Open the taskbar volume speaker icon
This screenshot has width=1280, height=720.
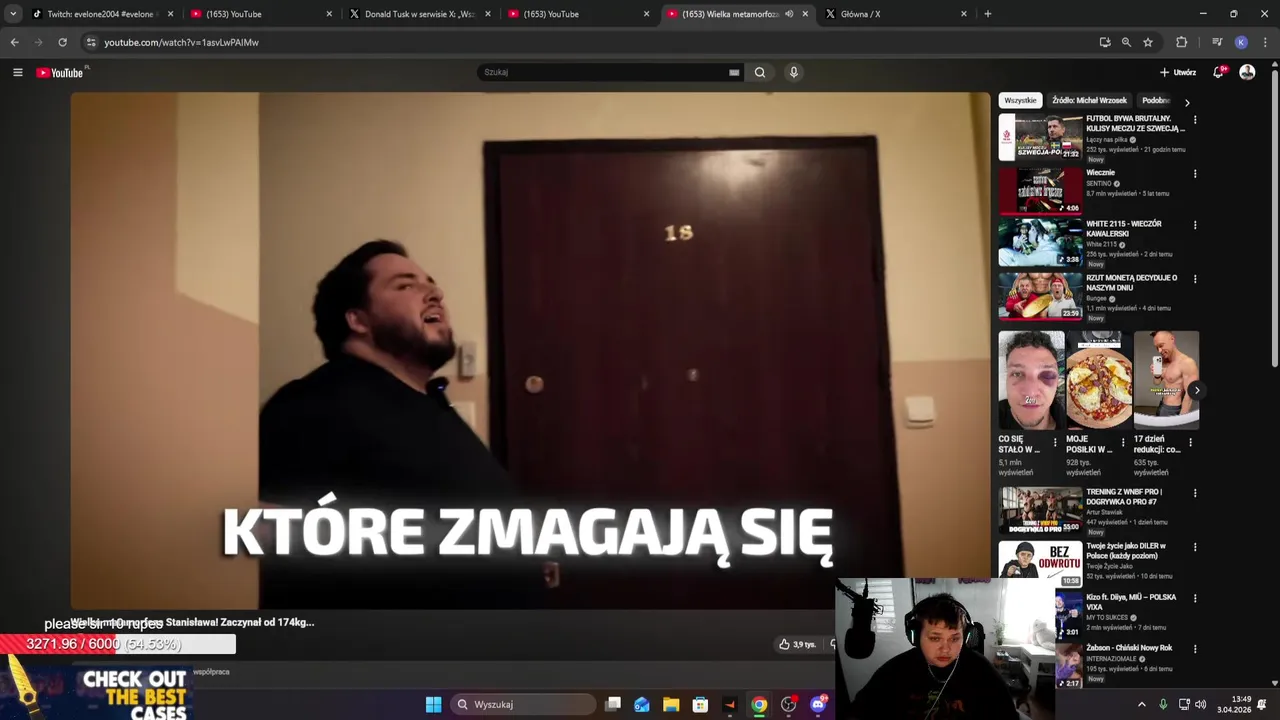(x=1200, y=704)
